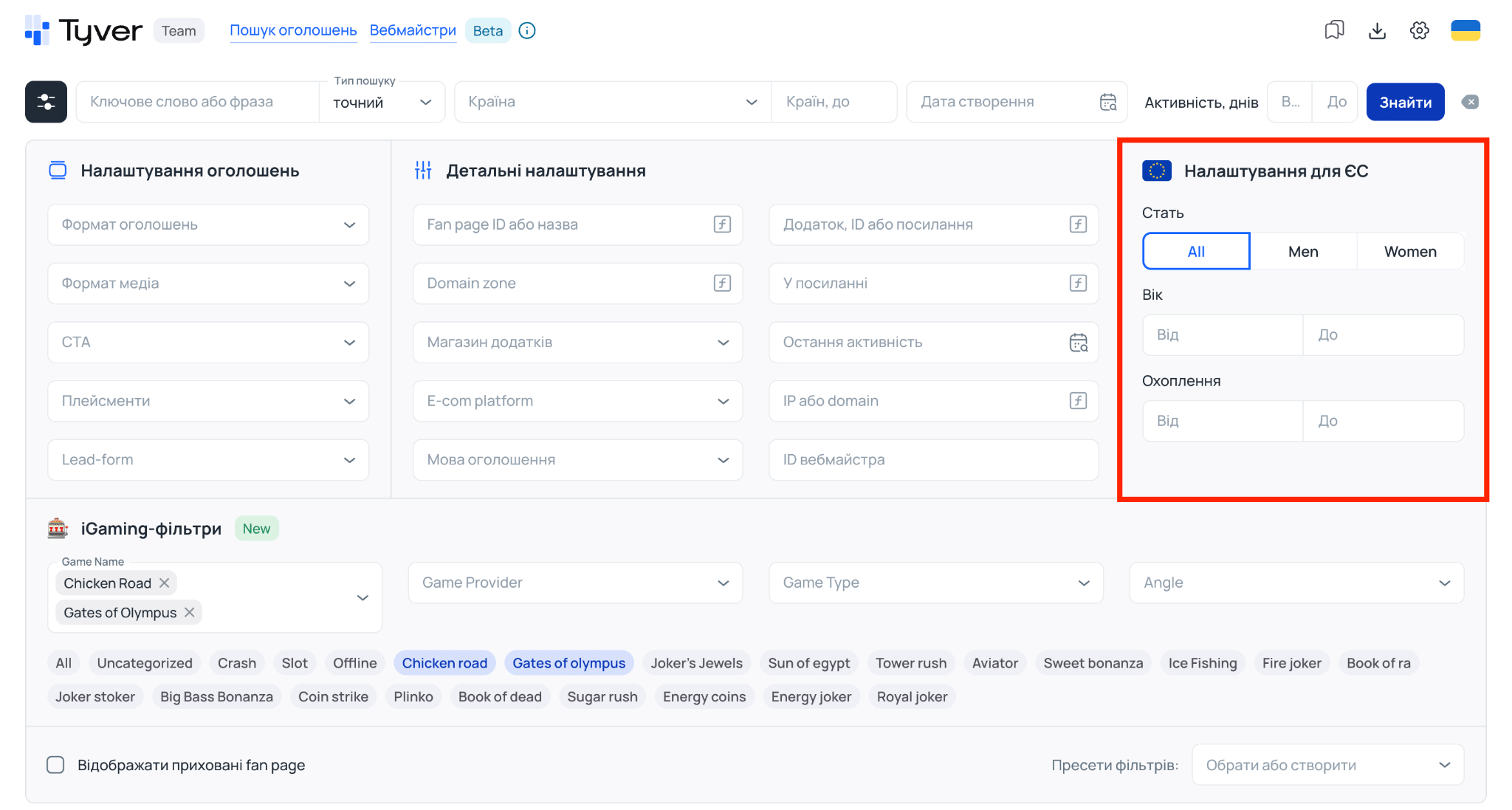
Task: Enable Відображати приховані fan page checkbox
Action: 55,765
